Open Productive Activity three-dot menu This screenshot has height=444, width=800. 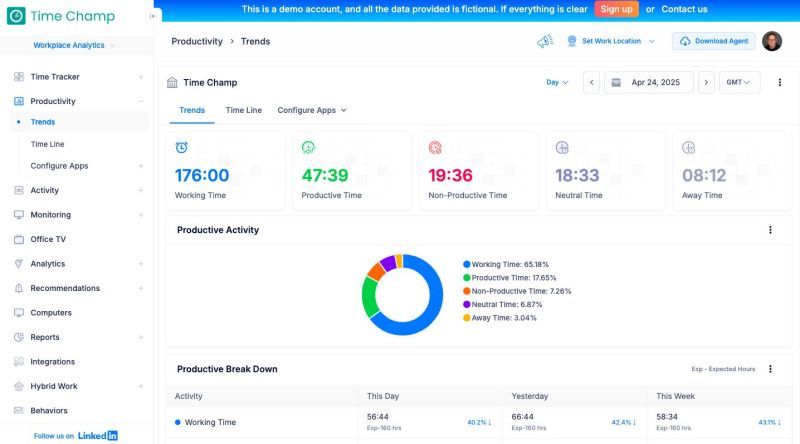(770, 230)
